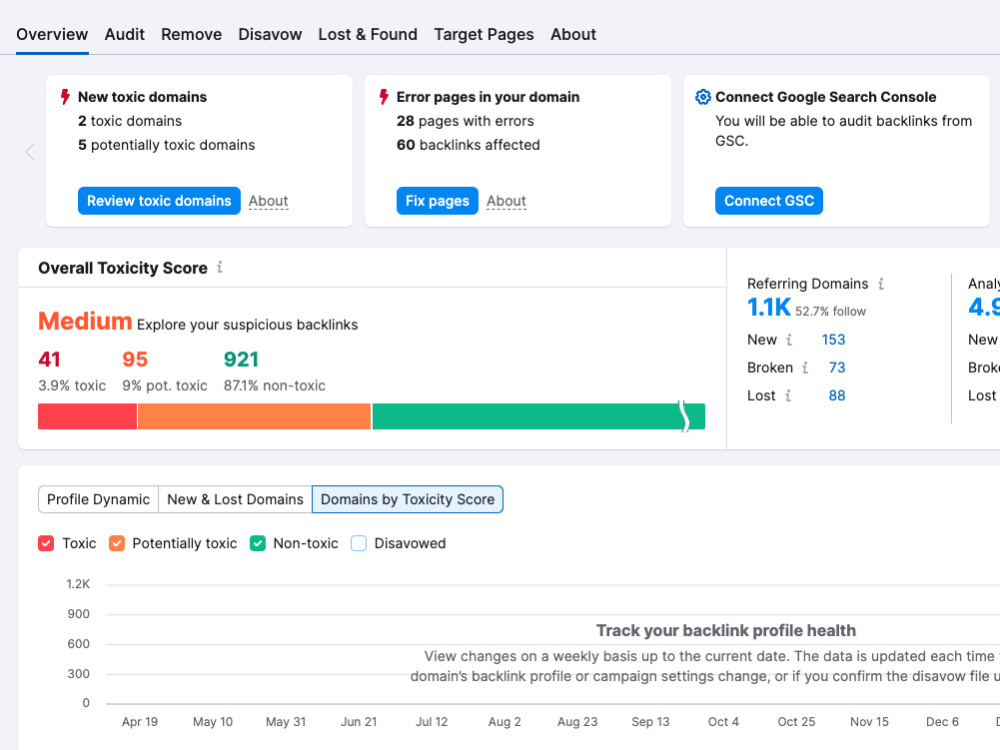Click the previous-card left chevron arrow
This screenshot has height=750, width=1000.
30,152
